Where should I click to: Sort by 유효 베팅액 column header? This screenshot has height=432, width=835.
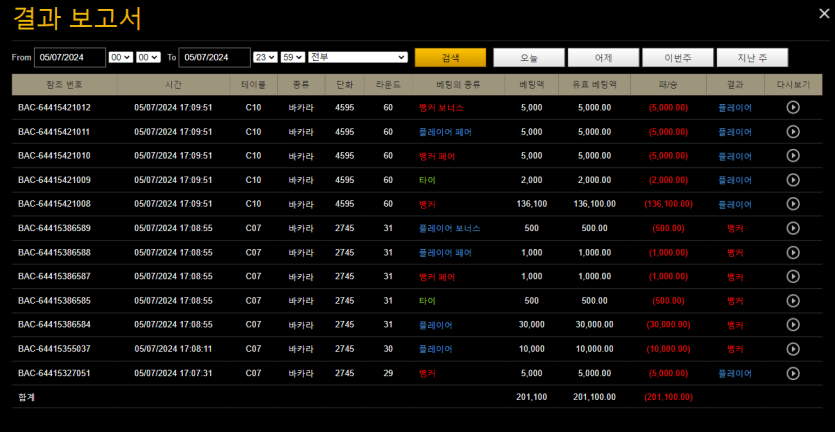594,85
